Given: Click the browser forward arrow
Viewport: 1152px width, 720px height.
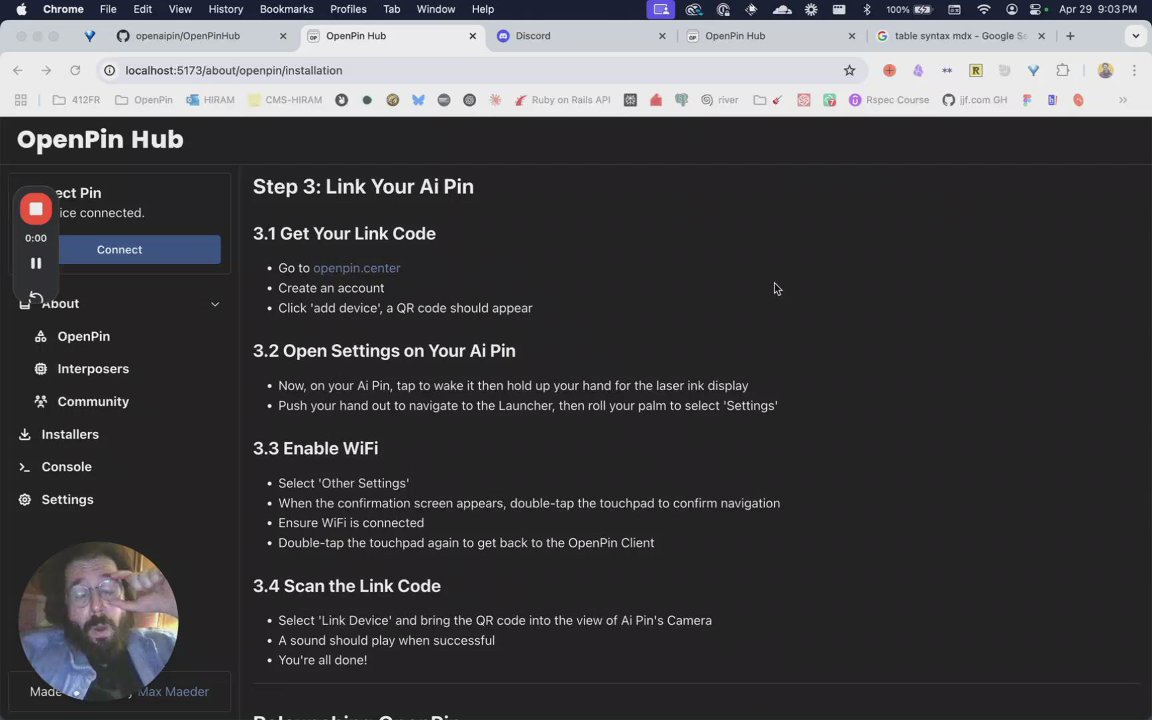Looking at the screenshot, I should coord(46,71).
